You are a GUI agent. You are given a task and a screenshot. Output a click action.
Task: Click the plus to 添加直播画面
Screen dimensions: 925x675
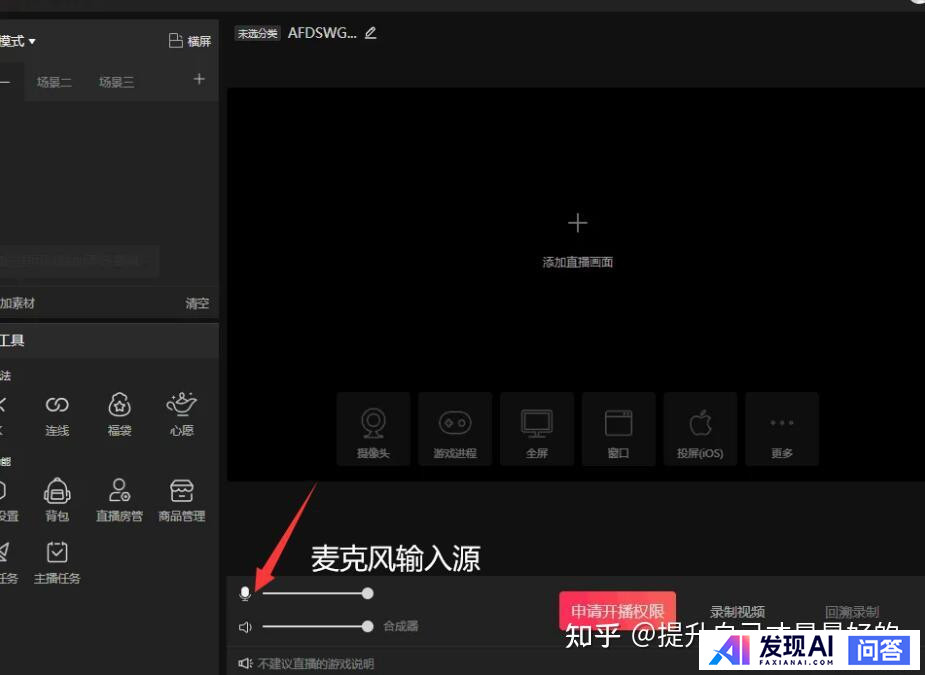[x=577, y=223]
